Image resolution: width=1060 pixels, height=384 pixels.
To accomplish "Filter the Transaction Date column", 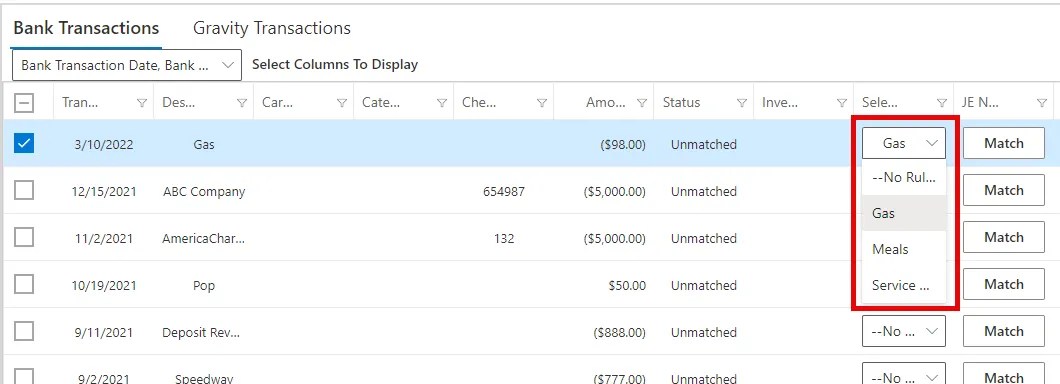I will [x=142, y=103].
